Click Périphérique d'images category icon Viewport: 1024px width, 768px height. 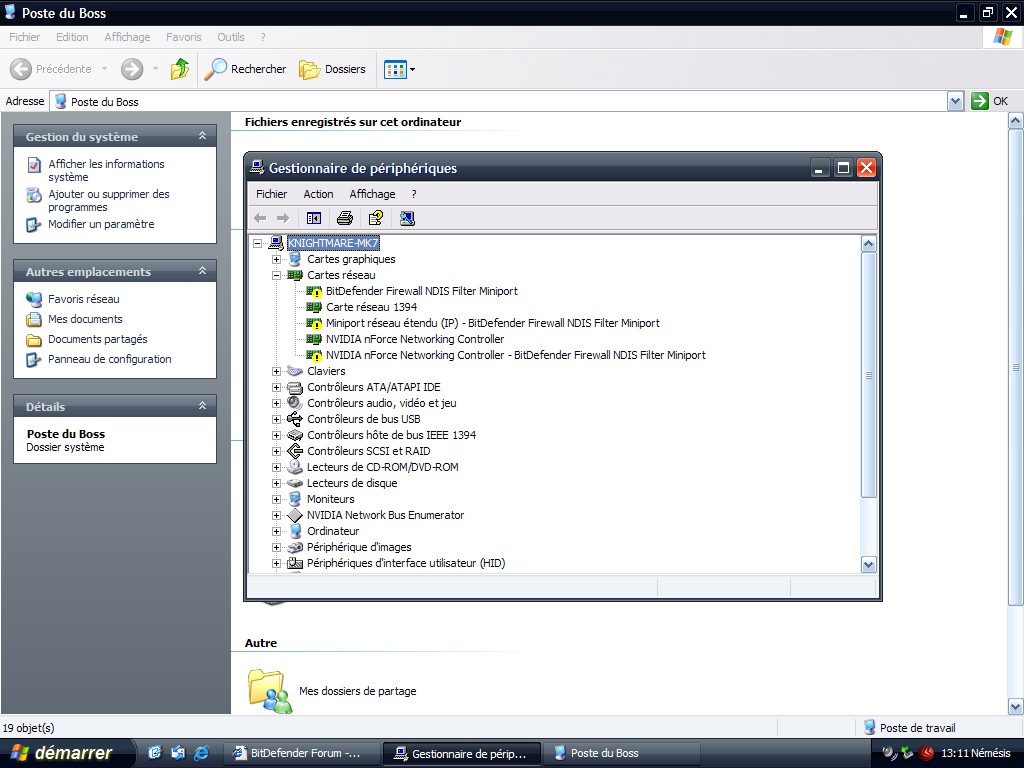click(x=295, y=547)
